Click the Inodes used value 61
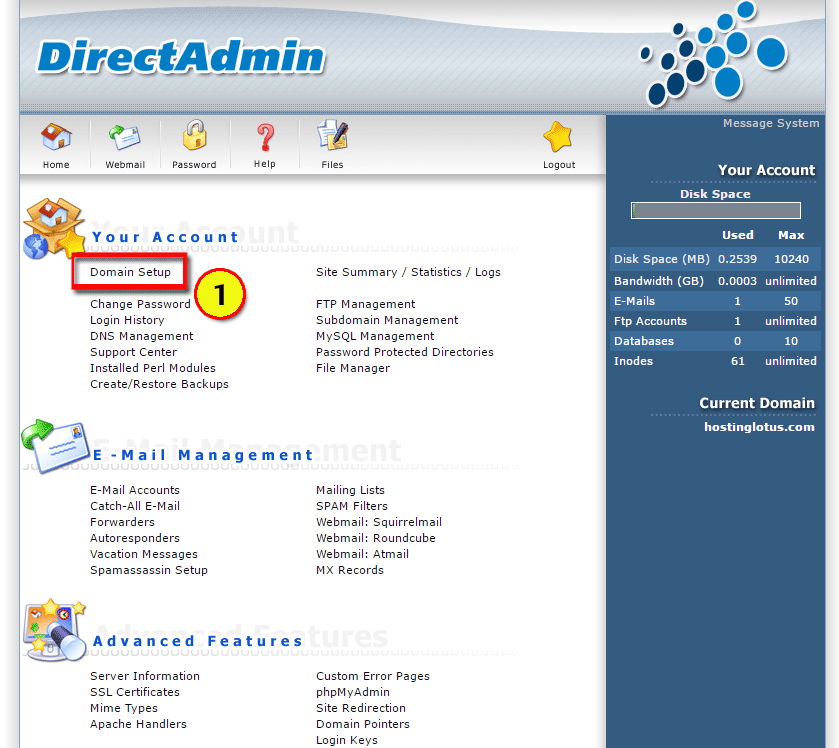 [737, 361]
